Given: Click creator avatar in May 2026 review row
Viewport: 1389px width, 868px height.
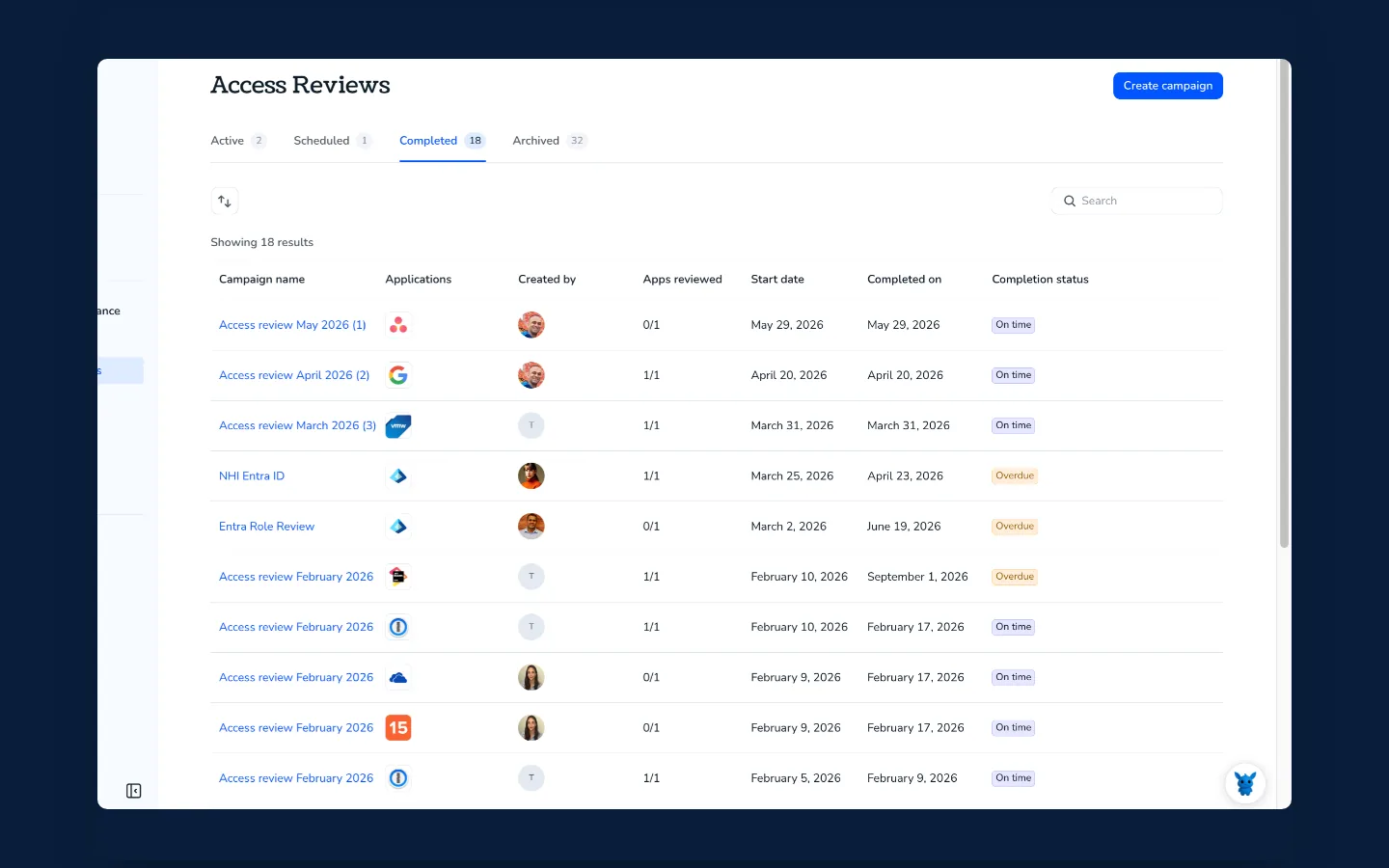Looking at the screenshot, I should (531, 325).
